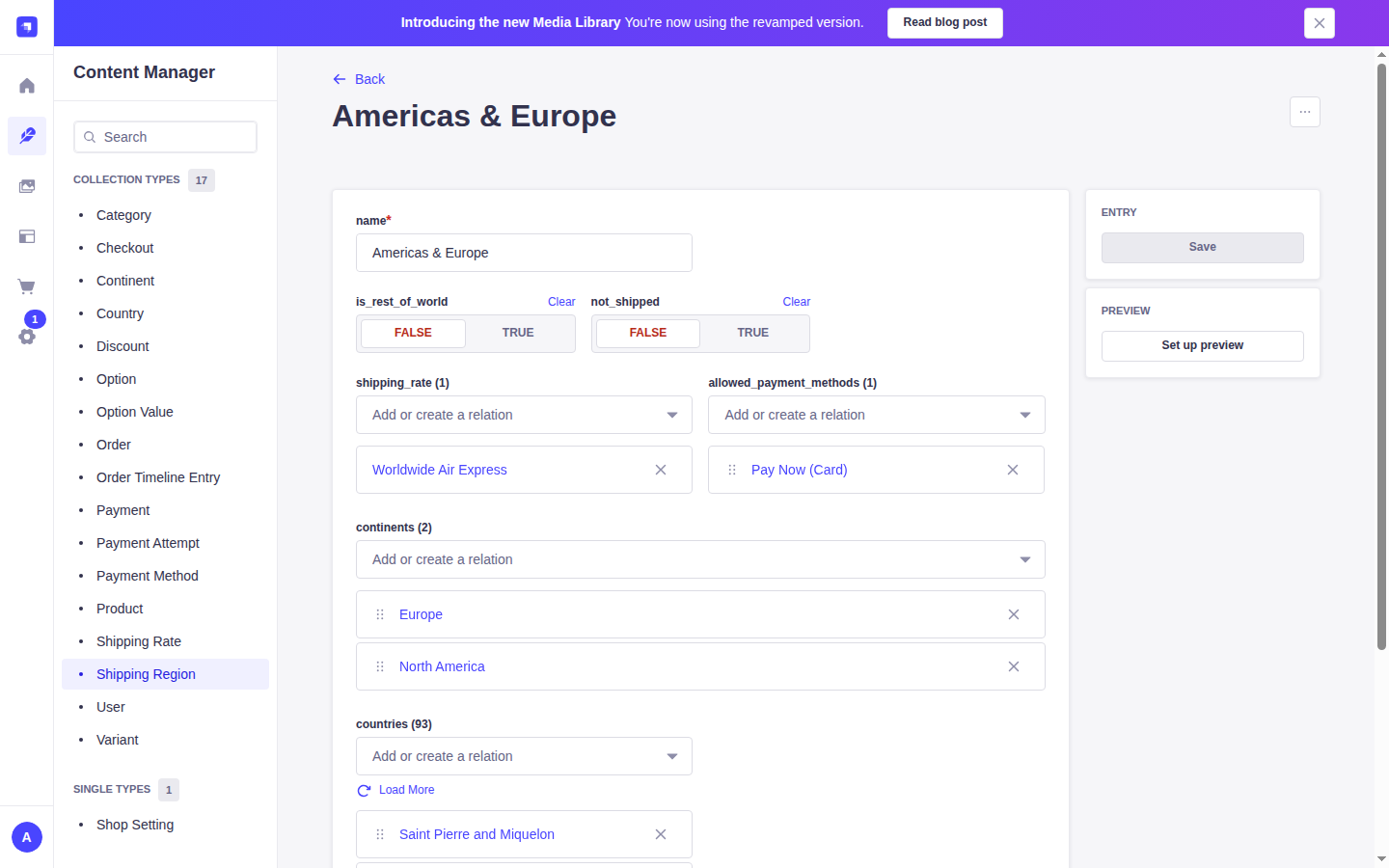Screen dimensions: 1389x868
Task: Click the drag handle beside North America
Action: pyautogui.click(x=380, y=666)
